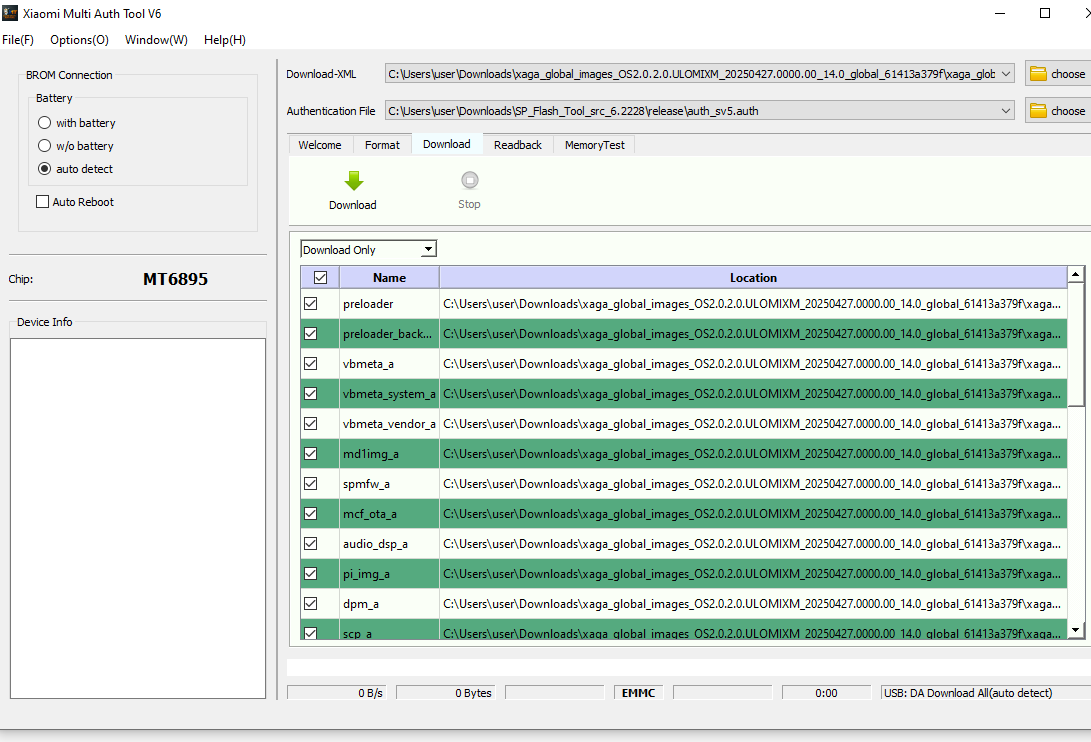Click the choose folder button for Download-XML
Viewport: 1091px width, 742px height.
[x=1057, y=73]
